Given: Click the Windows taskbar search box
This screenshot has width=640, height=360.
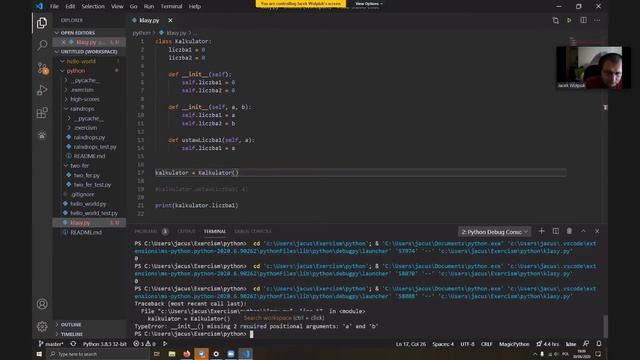Looking at the screenshot, I should [98, 354].
